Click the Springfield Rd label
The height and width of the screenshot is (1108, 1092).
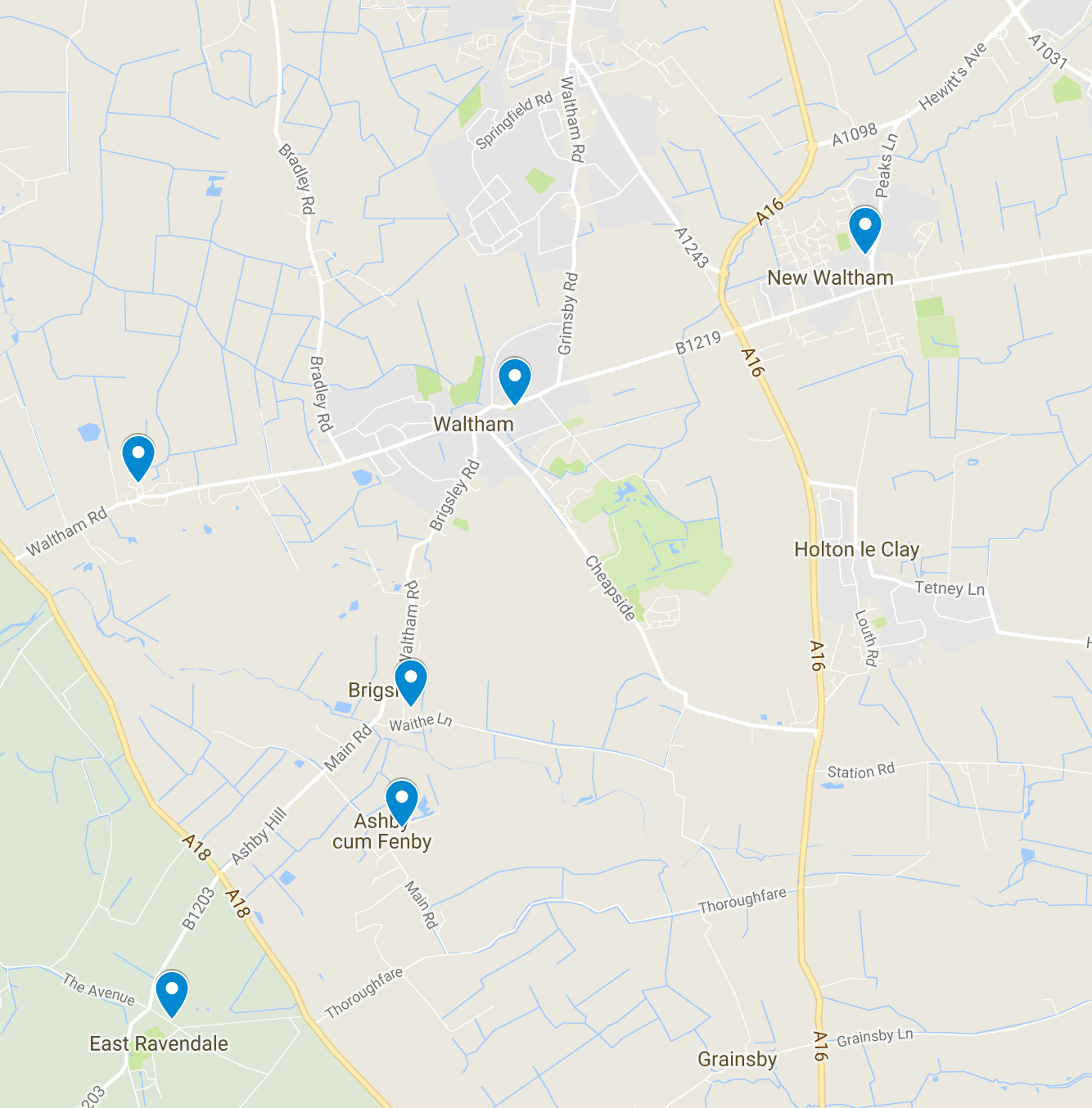point(514,121)
